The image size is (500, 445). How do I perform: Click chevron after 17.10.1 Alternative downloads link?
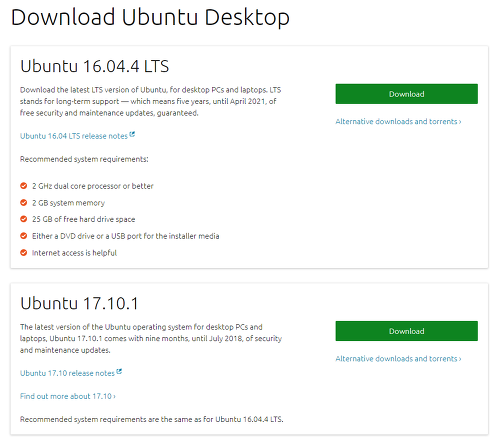460,359
